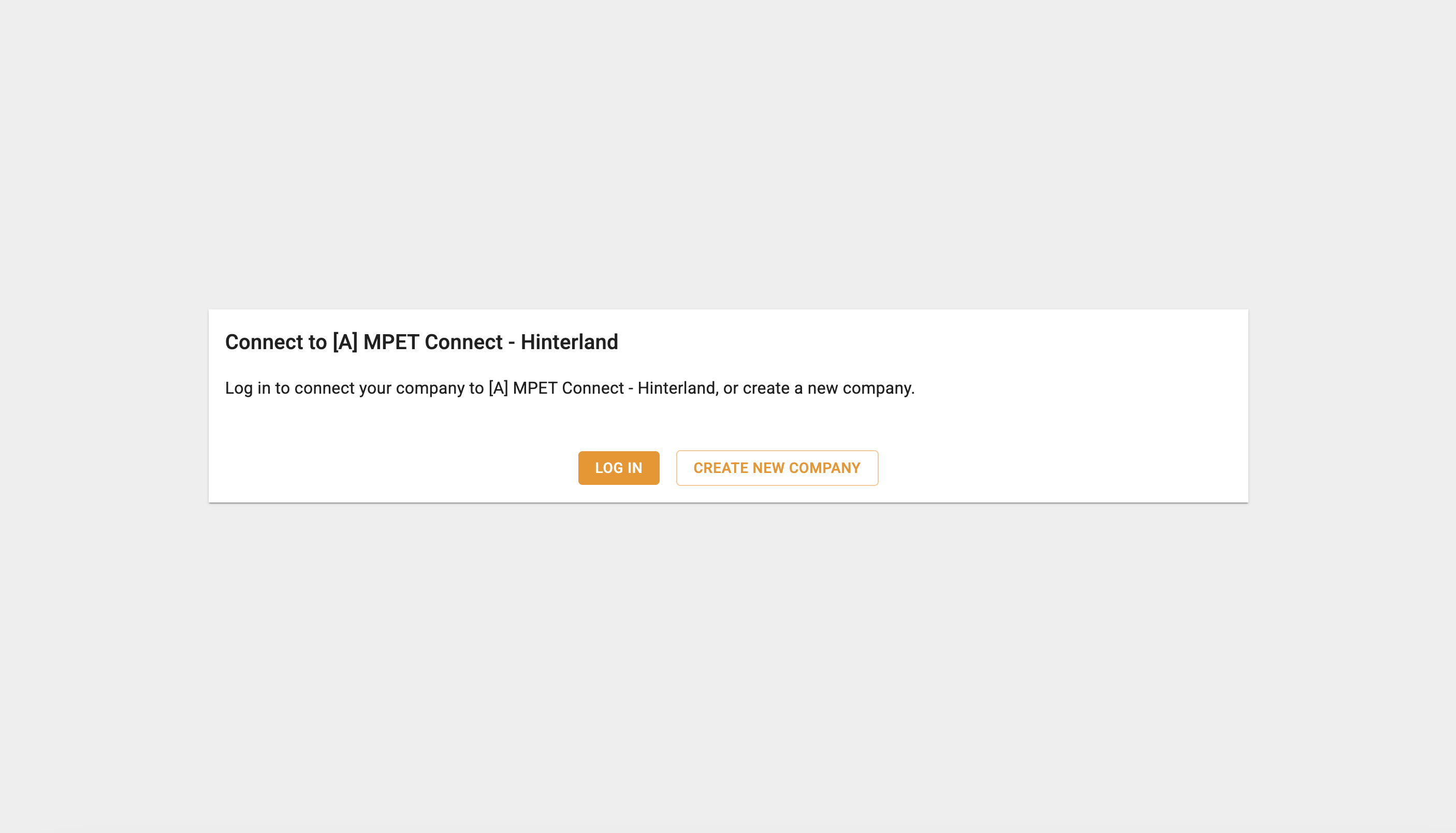Screen dimensions: 1456x833
Task: Click "[A] MPET Connect" within the description line
Action: 556,388
